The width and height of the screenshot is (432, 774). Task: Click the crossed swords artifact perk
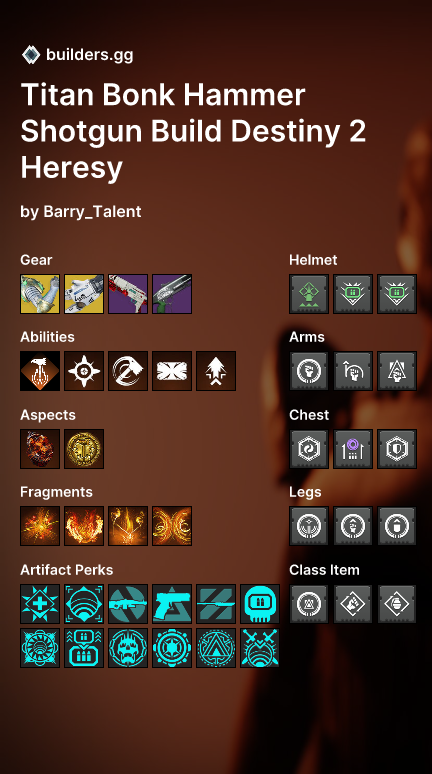tap(260, 648)
